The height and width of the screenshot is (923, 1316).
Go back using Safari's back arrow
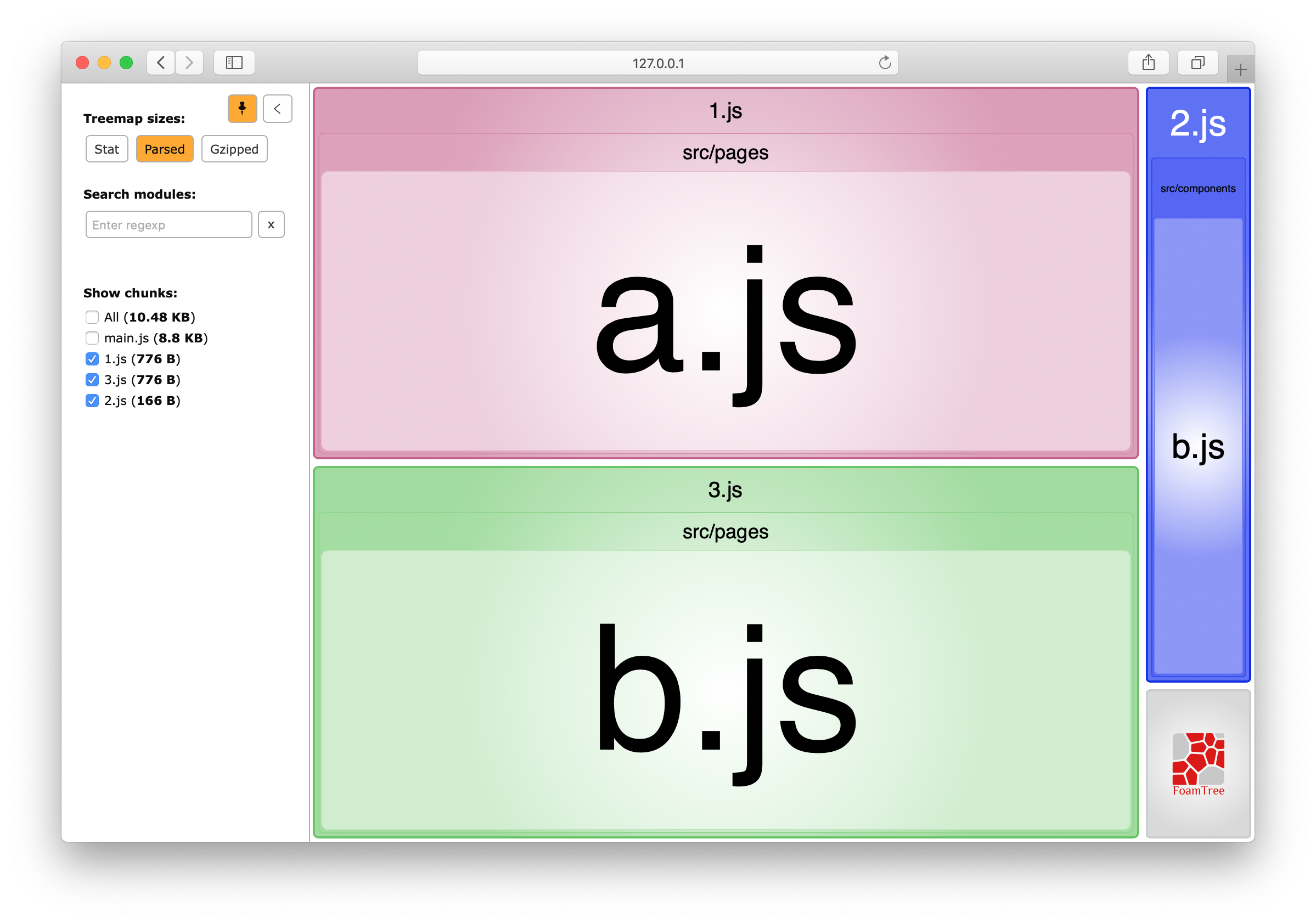161,63
